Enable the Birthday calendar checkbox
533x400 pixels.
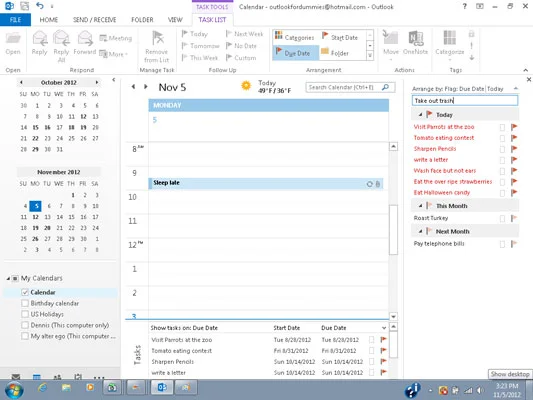coord(25,303)
